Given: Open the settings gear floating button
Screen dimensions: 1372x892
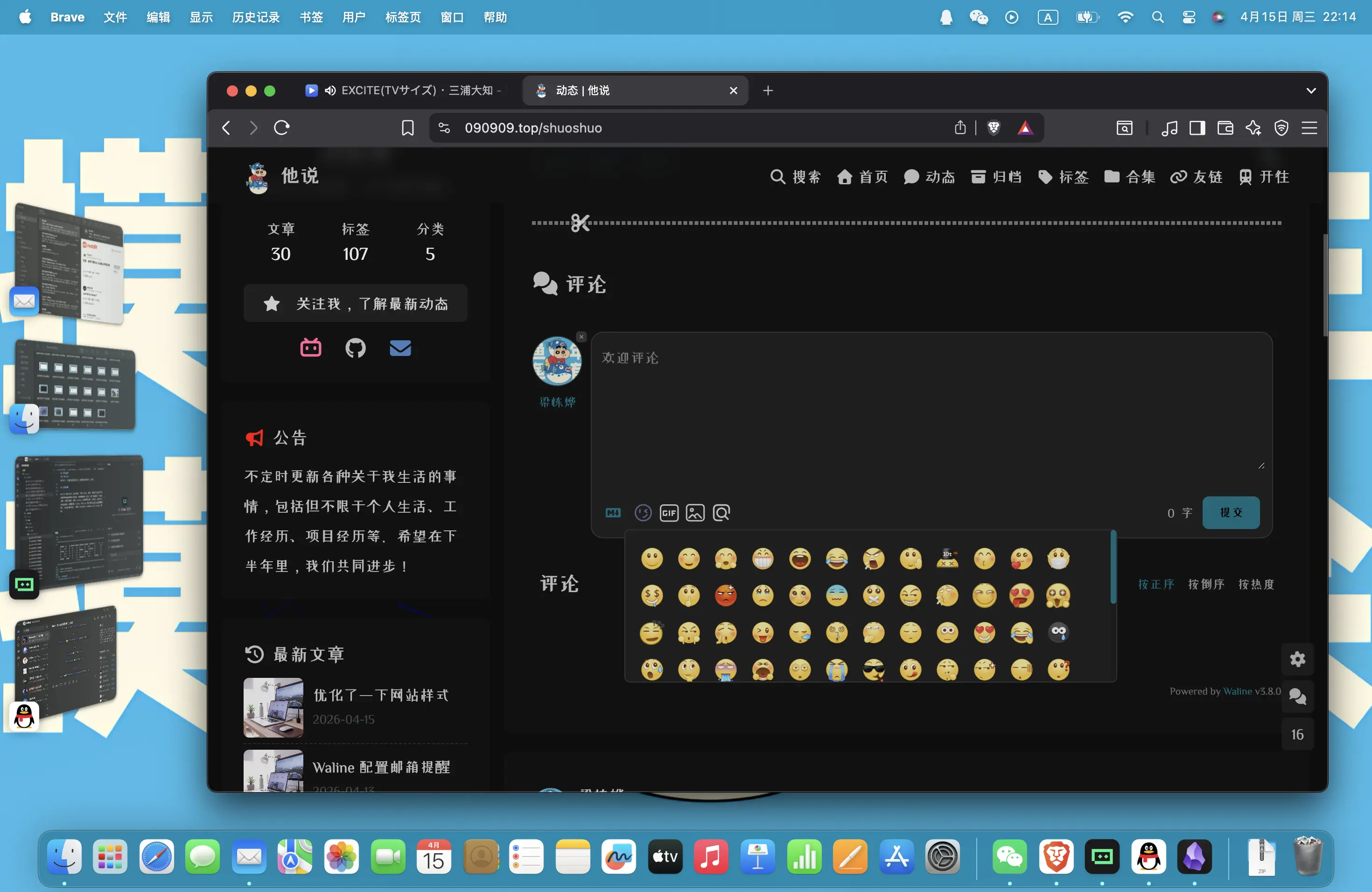Looking at the screenshot, I should 1297,659.
